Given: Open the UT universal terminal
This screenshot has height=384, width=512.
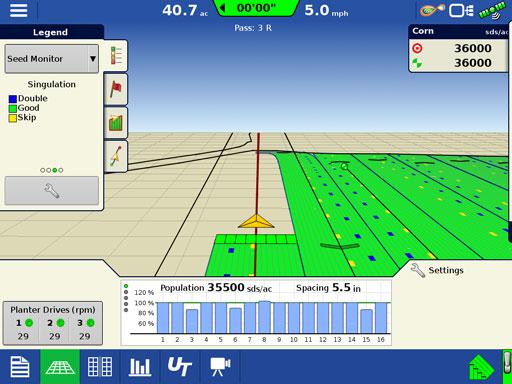Looking at the screenshot, I should click(180, 367).
